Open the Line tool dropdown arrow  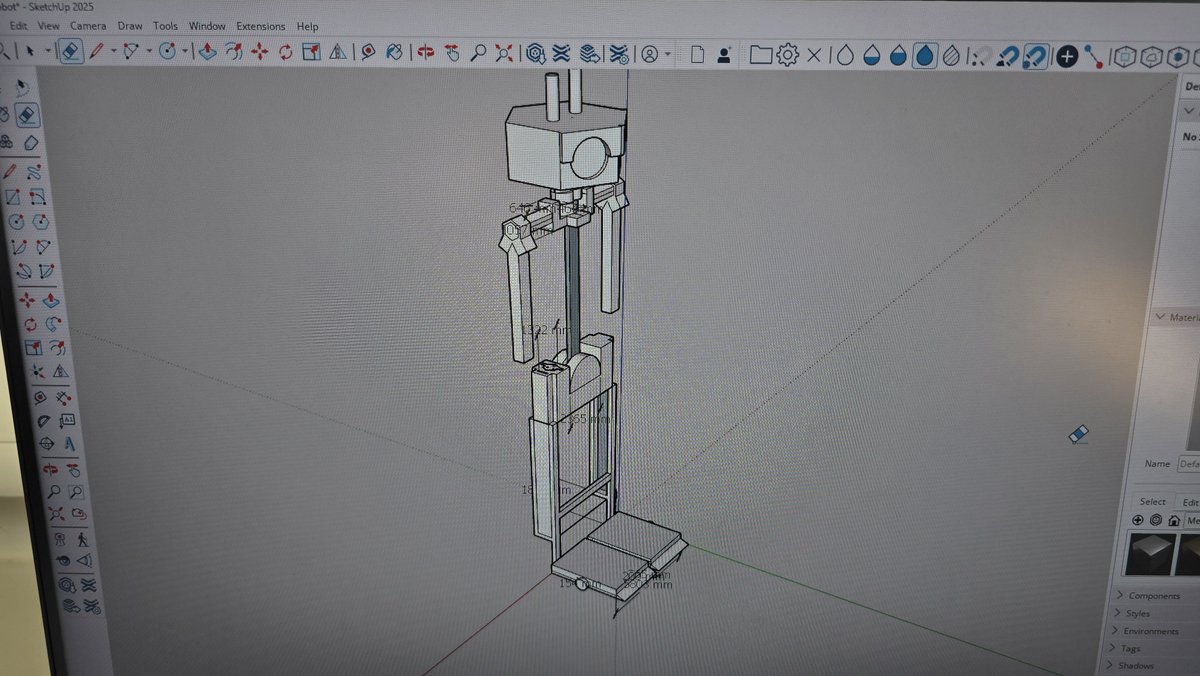pos(113,51)
